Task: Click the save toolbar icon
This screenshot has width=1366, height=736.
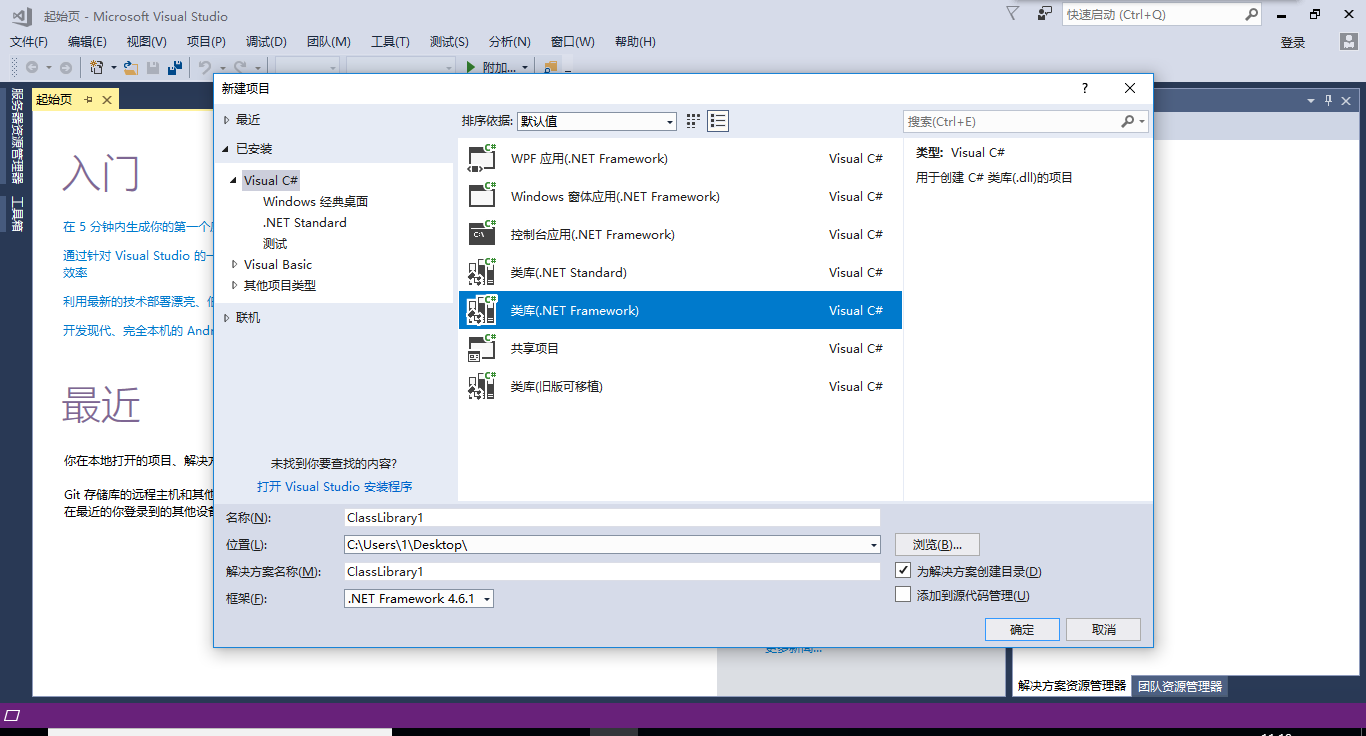Action: pyautogui.click(x=153, y=67)
